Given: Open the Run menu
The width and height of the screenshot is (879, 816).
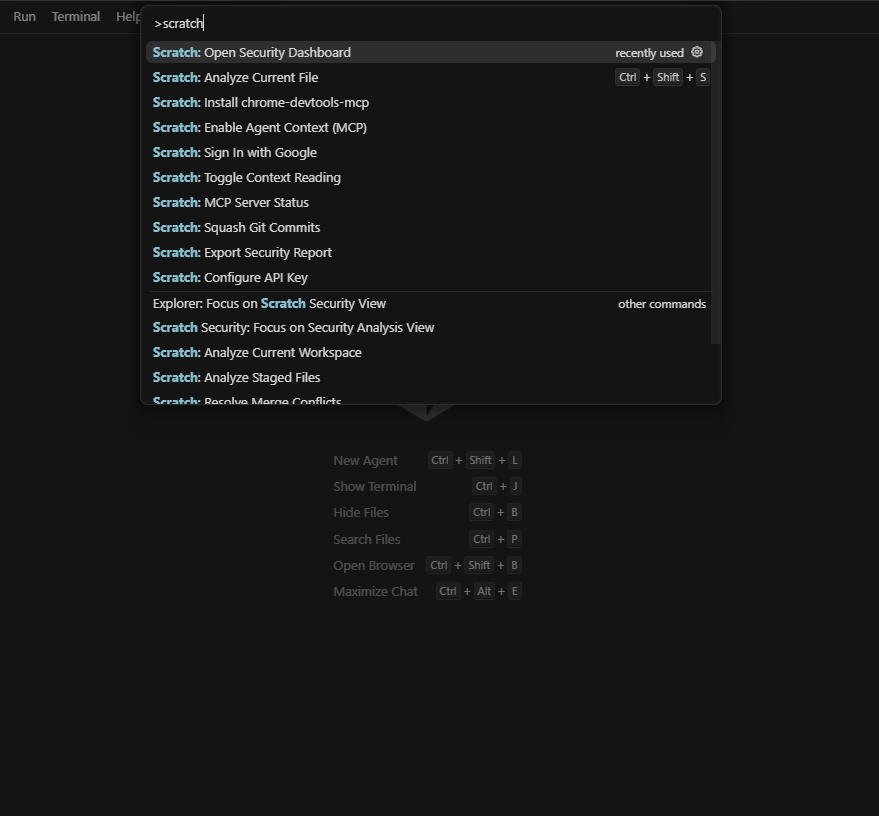Looking at the screenshot, I should tap(23, 16).
